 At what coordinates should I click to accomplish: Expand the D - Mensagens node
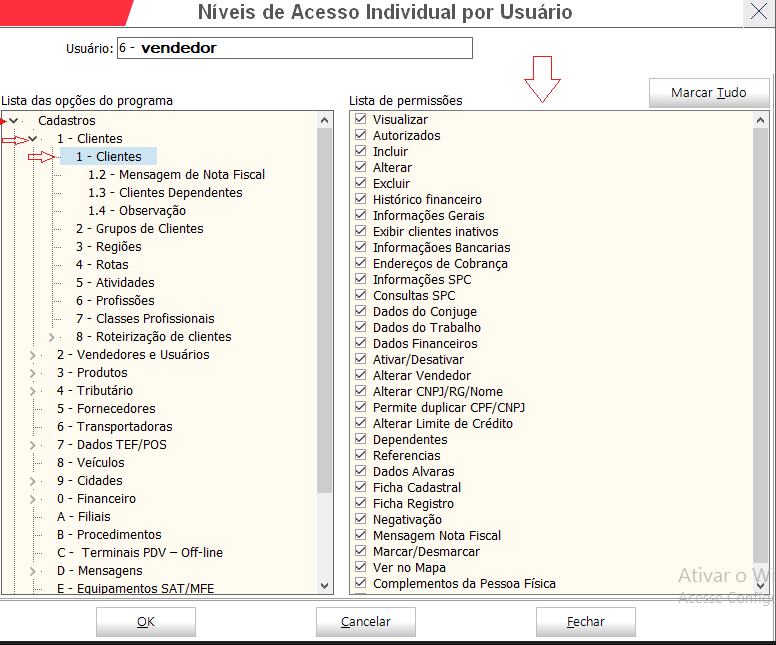coord(33,571)
